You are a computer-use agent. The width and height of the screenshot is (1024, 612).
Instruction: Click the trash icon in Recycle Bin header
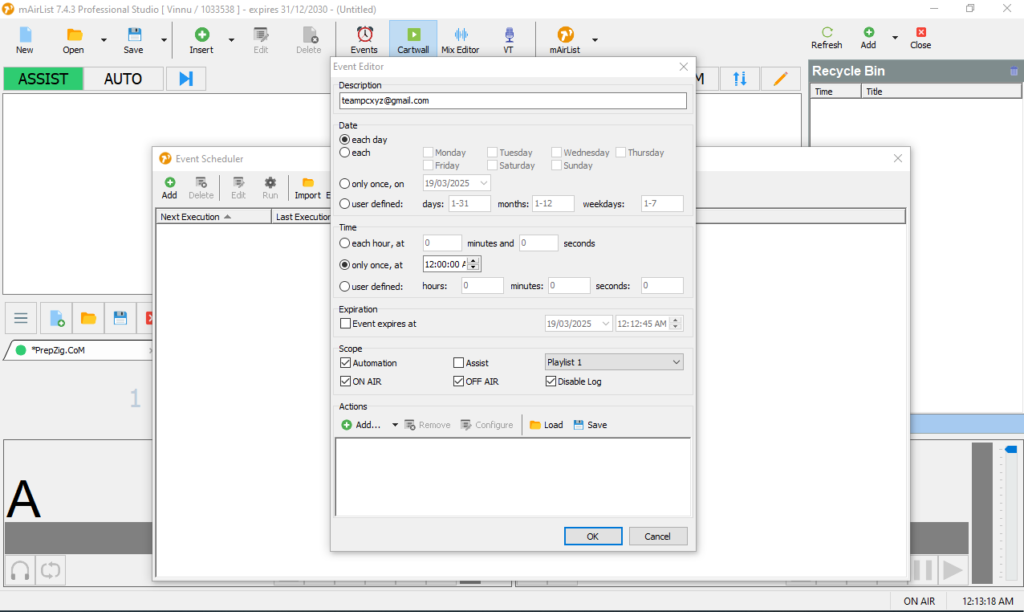(x=1014, y=71)
